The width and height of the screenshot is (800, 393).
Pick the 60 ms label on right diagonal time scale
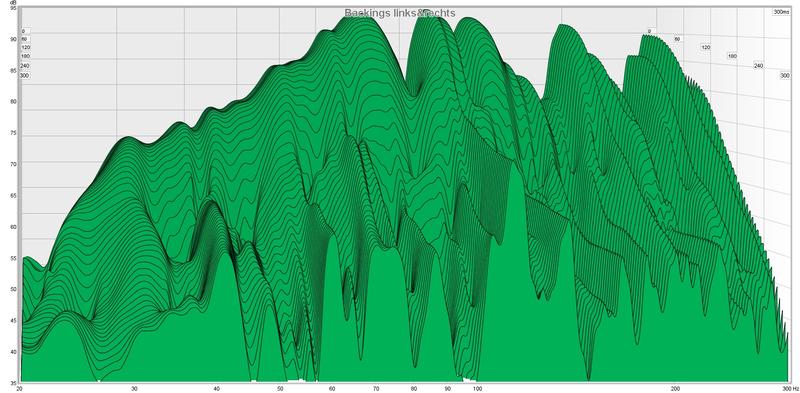pyautogui.click(x=677, y=39)
